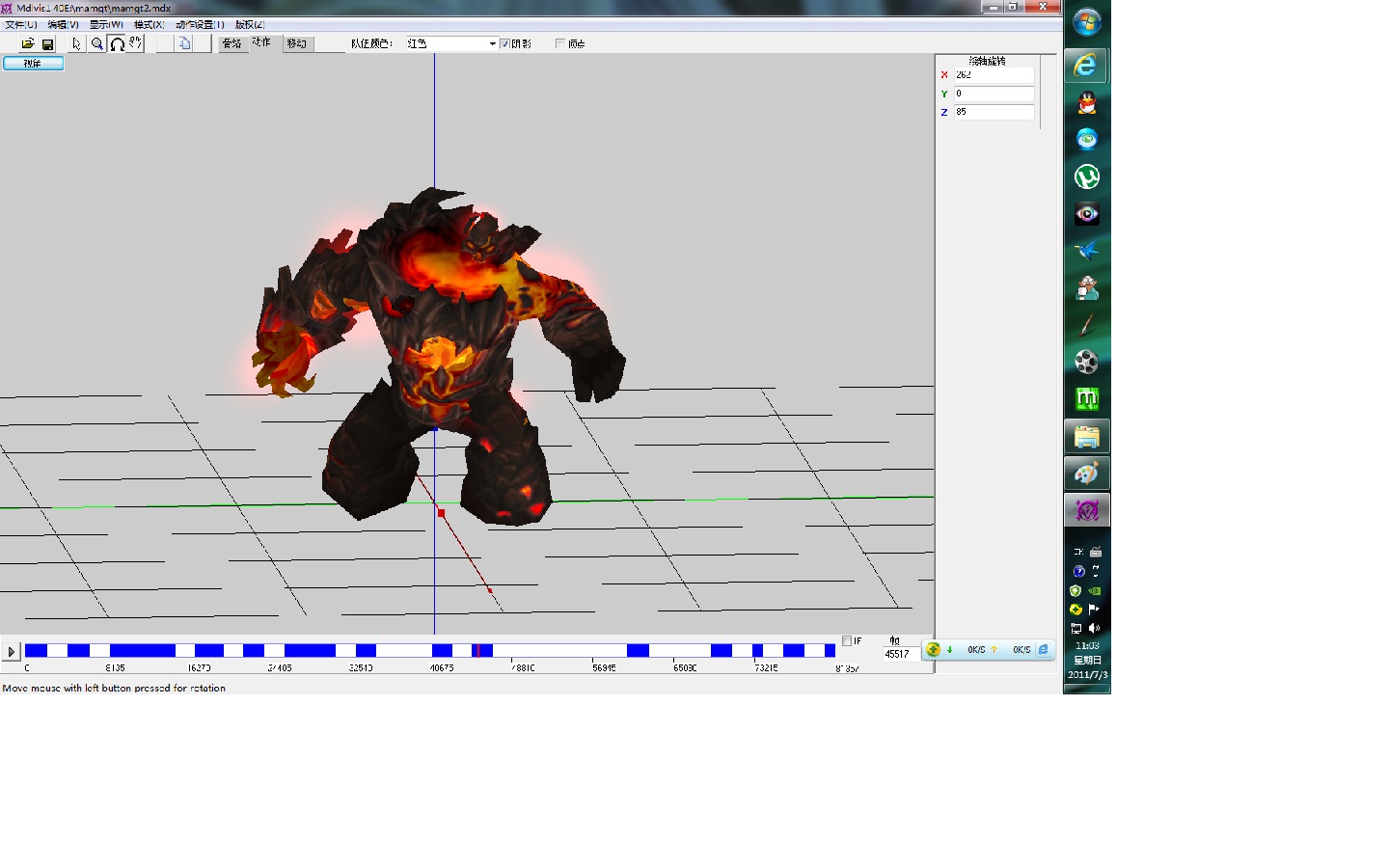Click the frame number field showing 45517

pos(902,654)
